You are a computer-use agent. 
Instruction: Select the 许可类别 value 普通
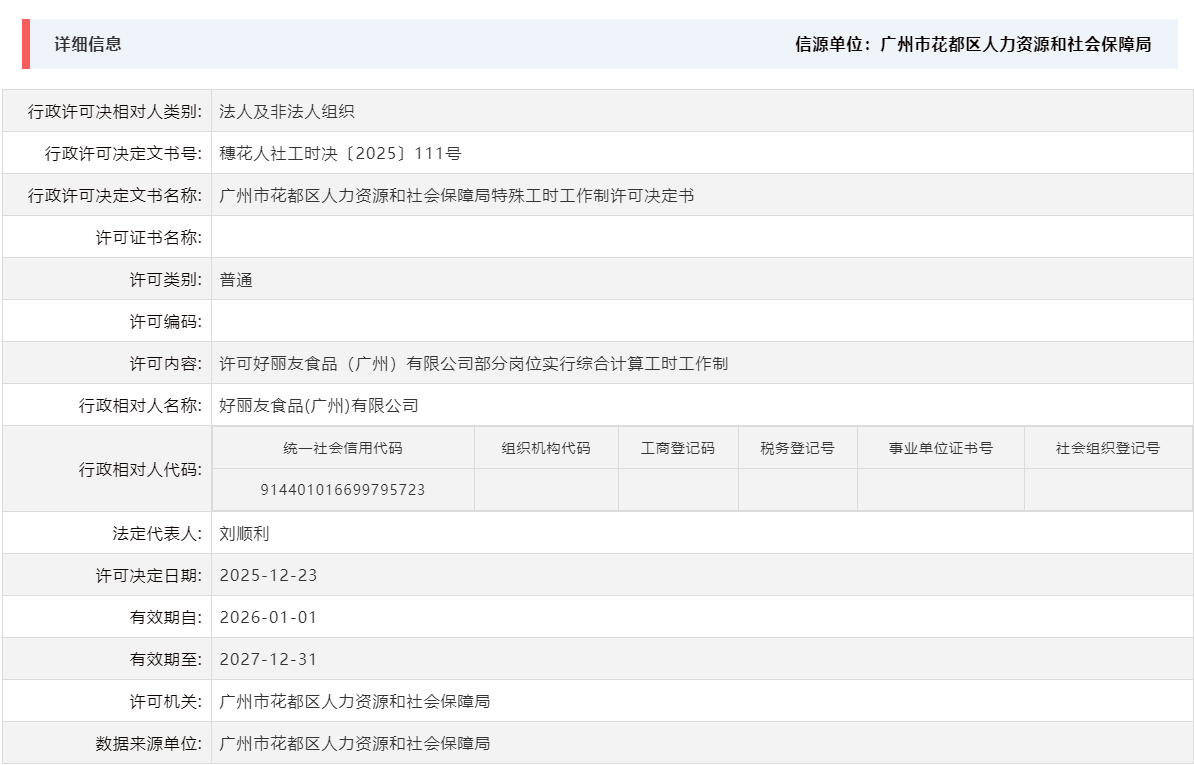click(237, 279)
